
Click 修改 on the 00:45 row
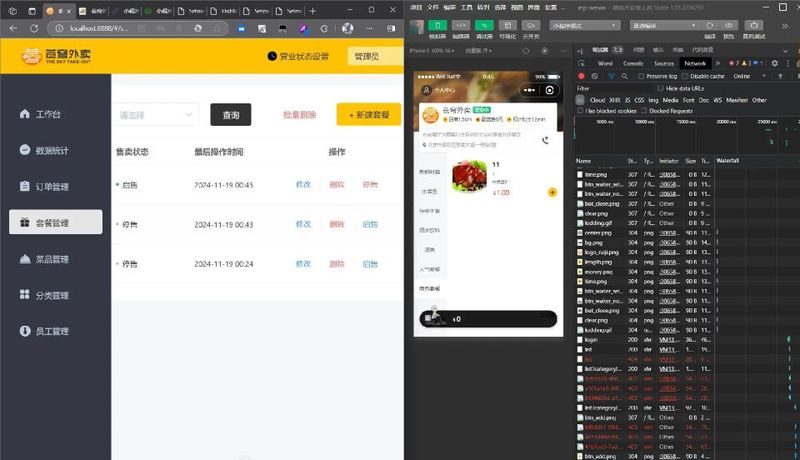pos(303,185)
